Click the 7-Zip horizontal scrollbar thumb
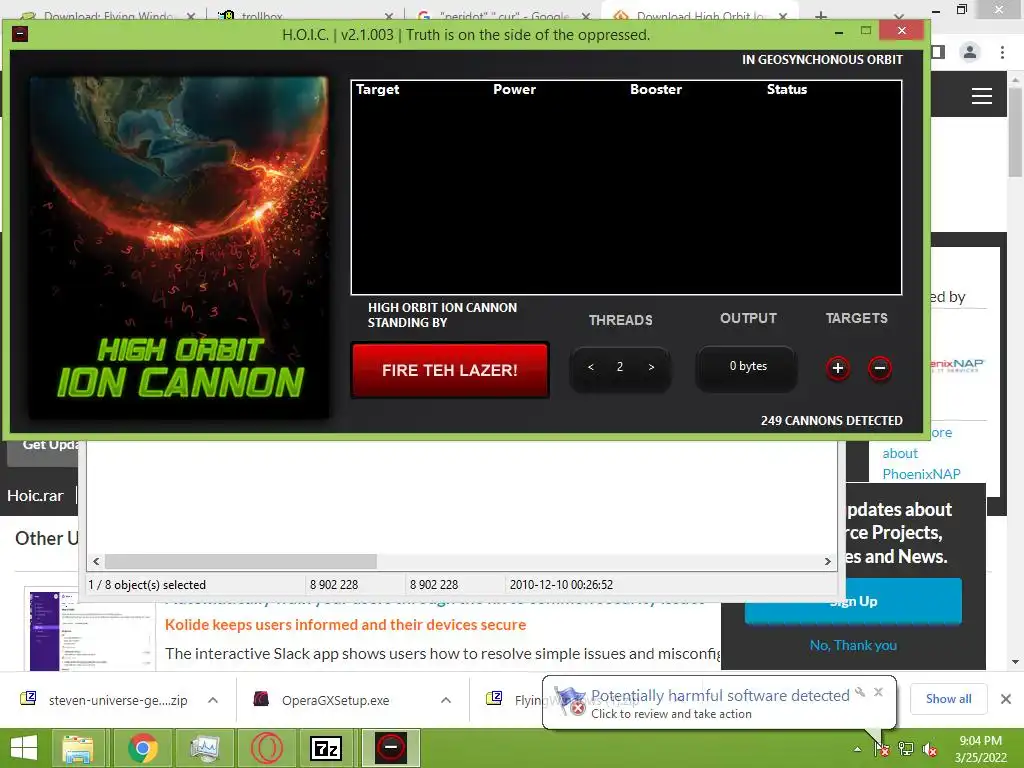Screen dimensions: 1024x768 pos(240,561)
